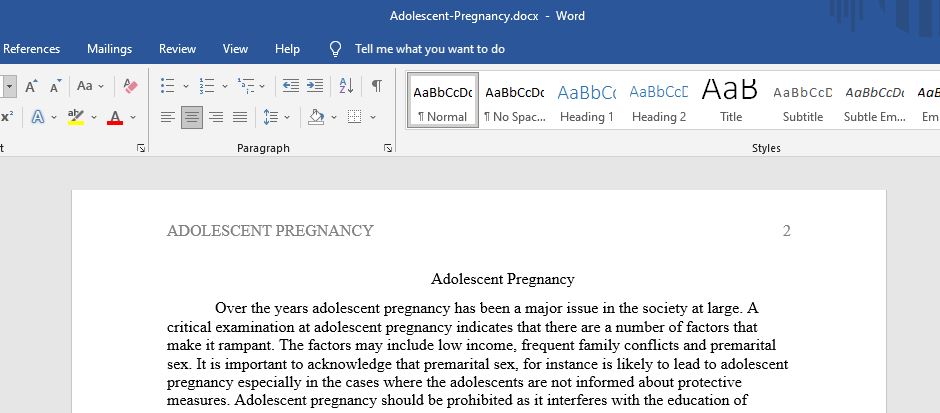Open the Change Case Aa button
The image size is (940, 413).
click(x=85, y=86)
